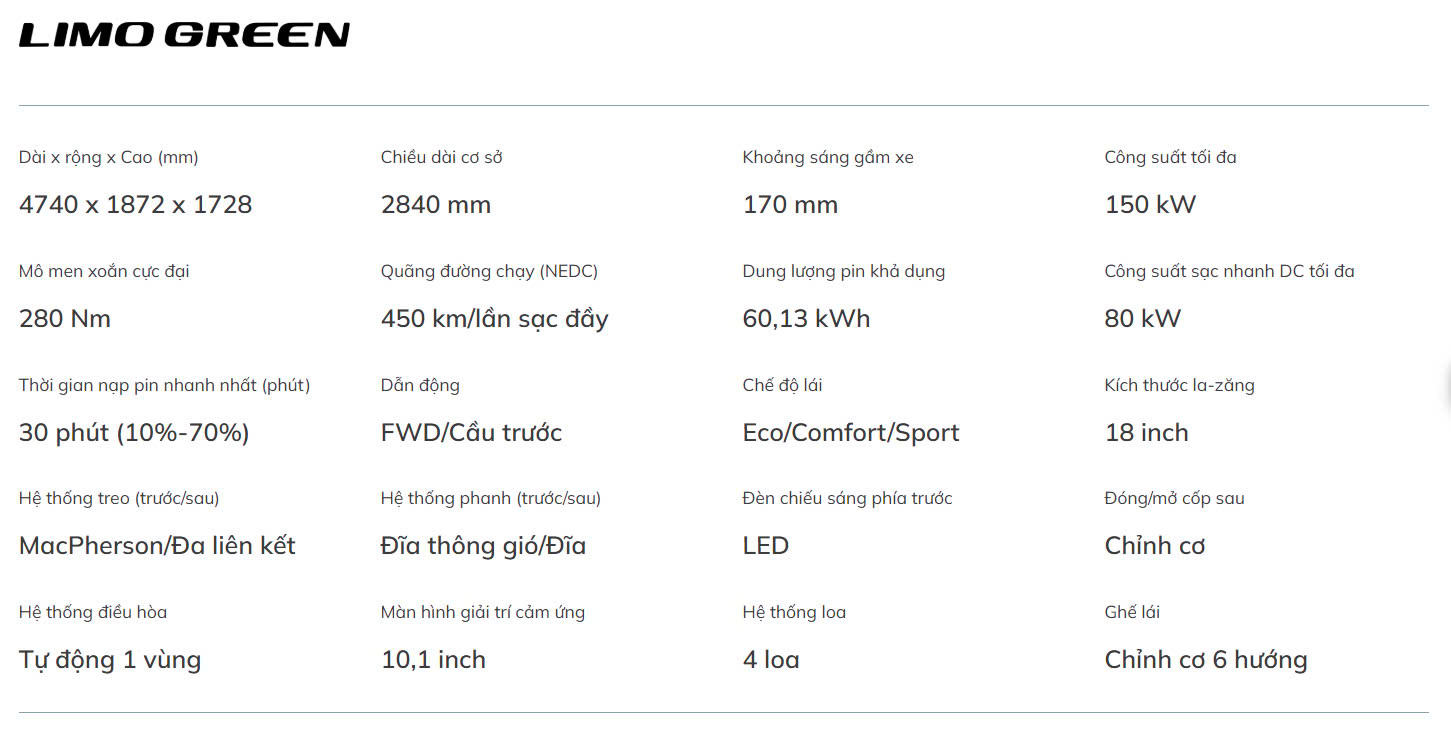Click the 280 Nm torque value
This screenshot has width=1451, height=729.
(65, 319)
